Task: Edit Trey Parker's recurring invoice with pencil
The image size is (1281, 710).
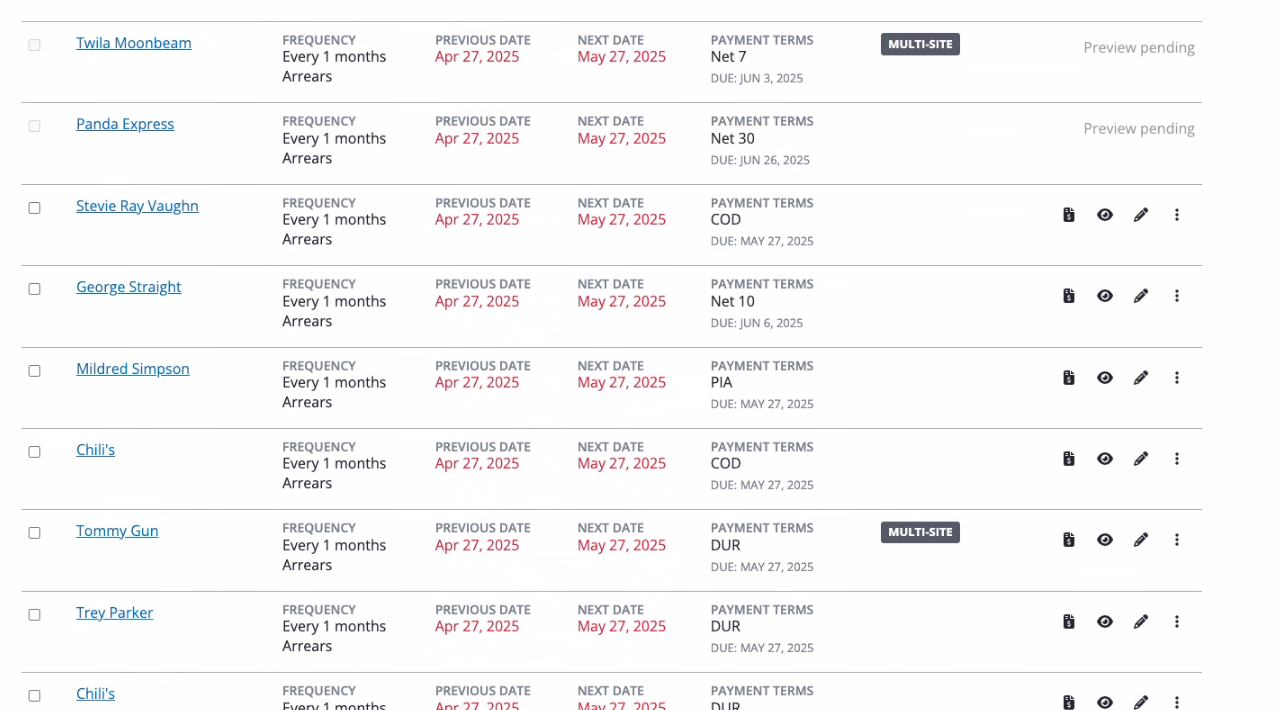Action: pos(1141,622)
